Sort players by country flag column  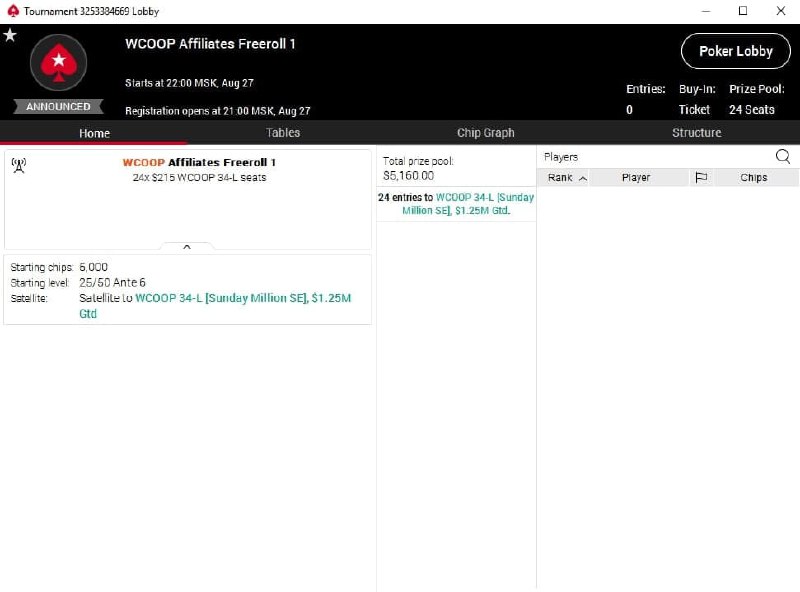(702, 178)
